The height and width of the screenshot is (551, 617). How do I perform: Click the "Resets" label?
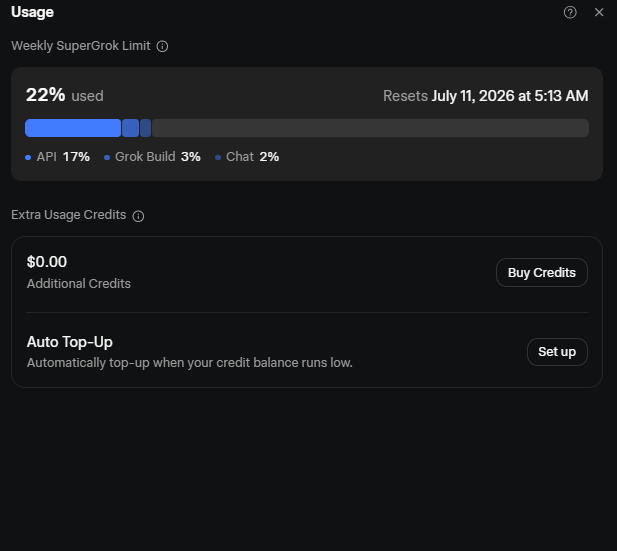pyautogui.click(x=405, y=96)
